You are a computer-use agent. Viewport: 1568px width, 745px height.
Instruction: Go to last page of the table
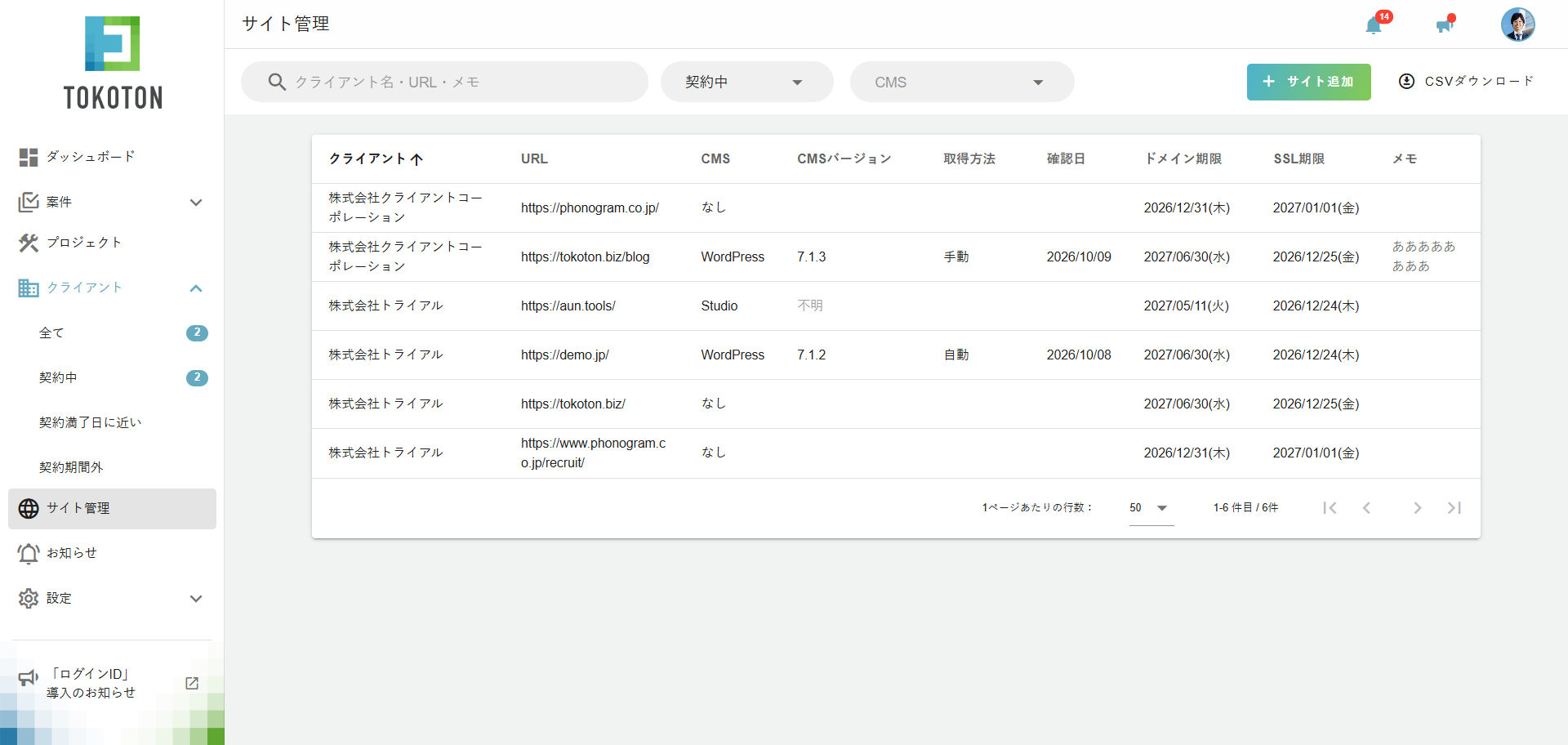1454,507
